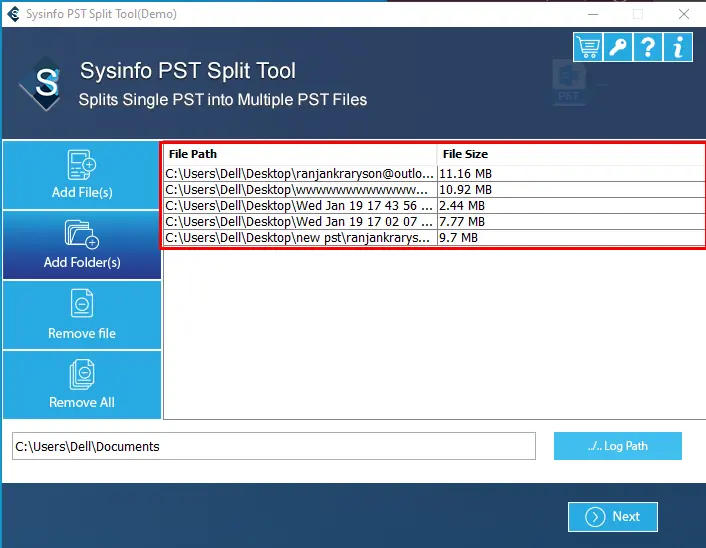Image resolution: width=706 pixels, height=548 pixels.
Task: Click the Add File(s) button
Action: (x=82, y=175)
